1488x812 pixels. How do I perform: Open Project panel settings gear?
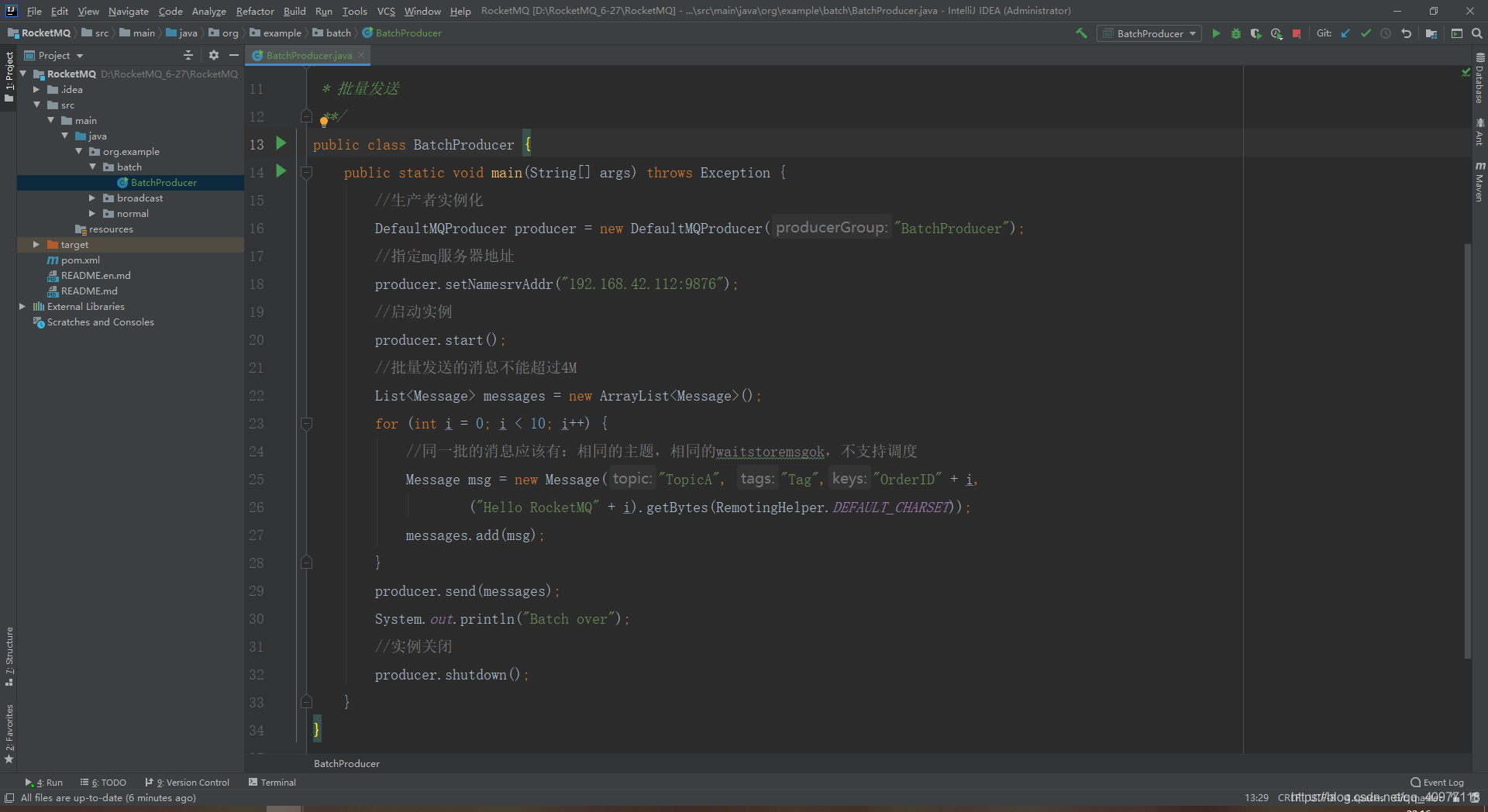pyautogui.click(x=214, y=55)
